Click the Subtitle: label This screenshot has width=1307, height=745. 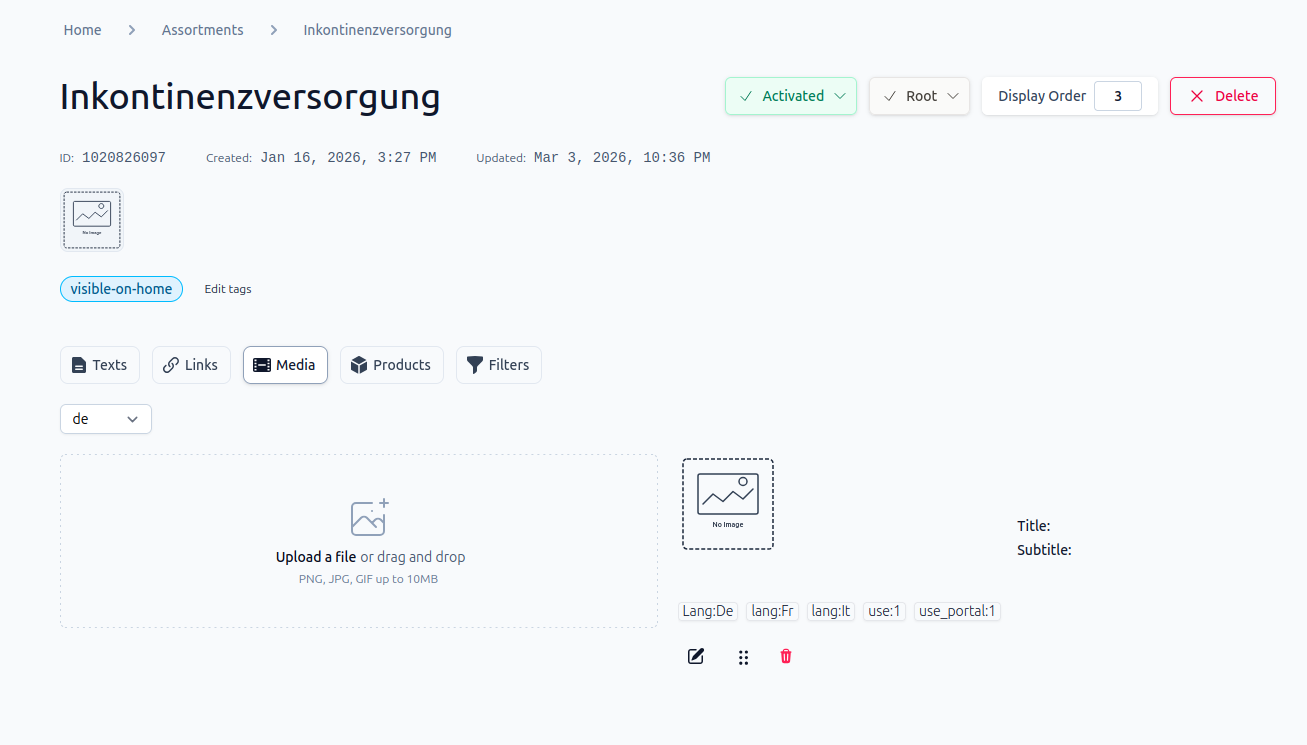tap(1044, 550)
